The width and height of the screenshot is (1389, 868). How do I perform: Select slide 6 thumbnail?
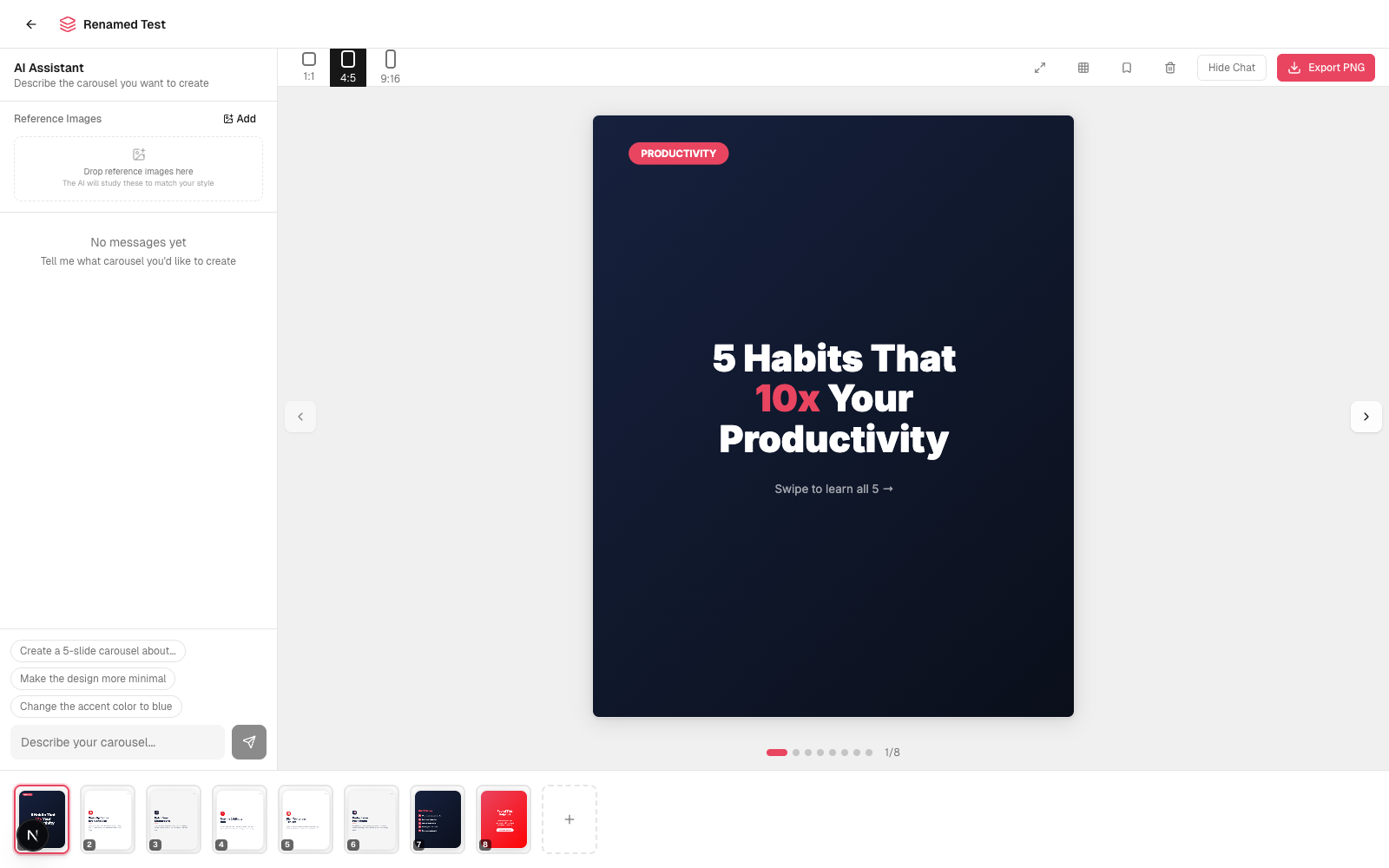tap(372, 819)
